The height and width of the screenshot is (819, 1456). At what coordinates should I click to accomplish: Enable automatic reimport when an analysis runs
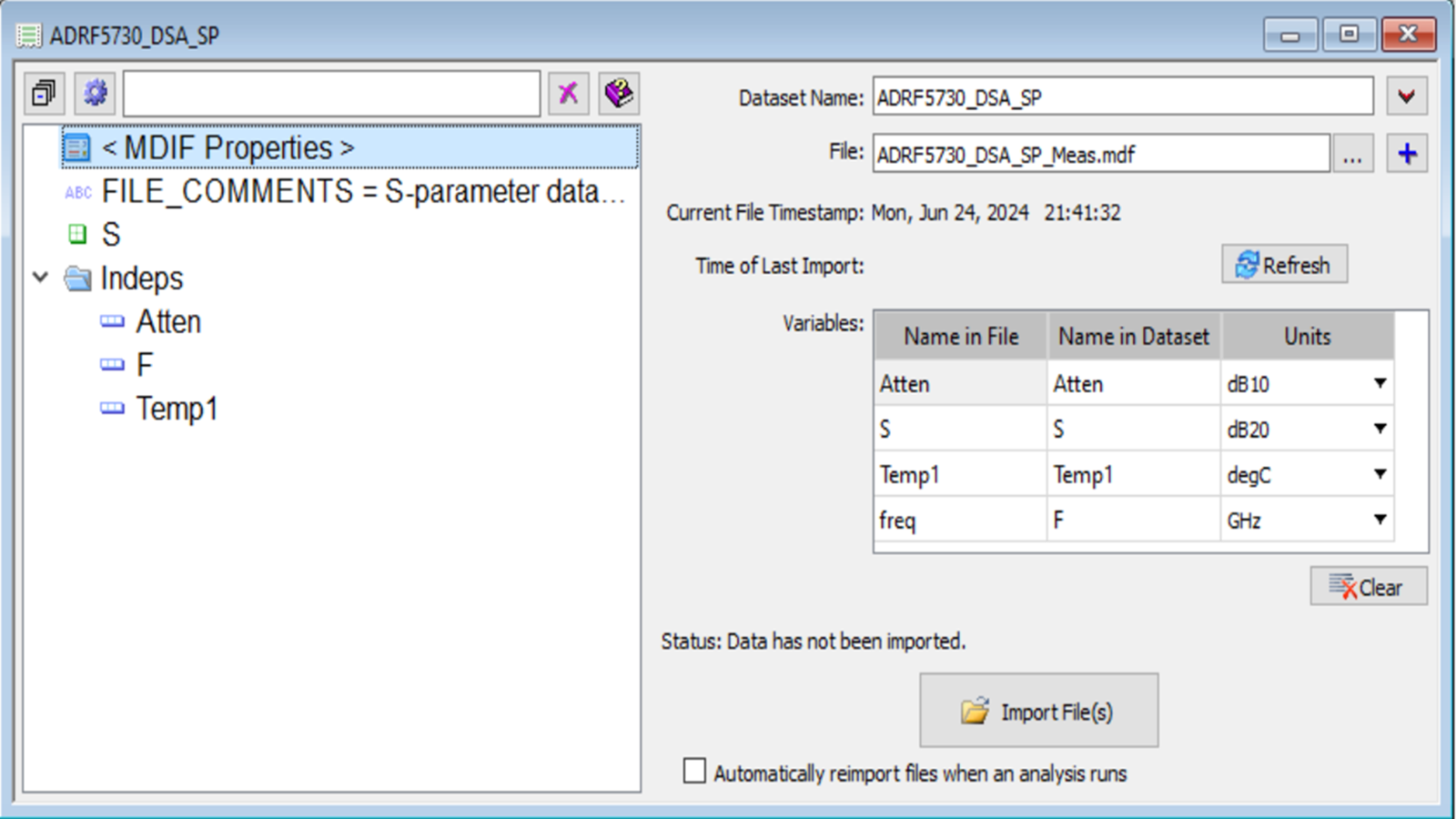[693, 770]
